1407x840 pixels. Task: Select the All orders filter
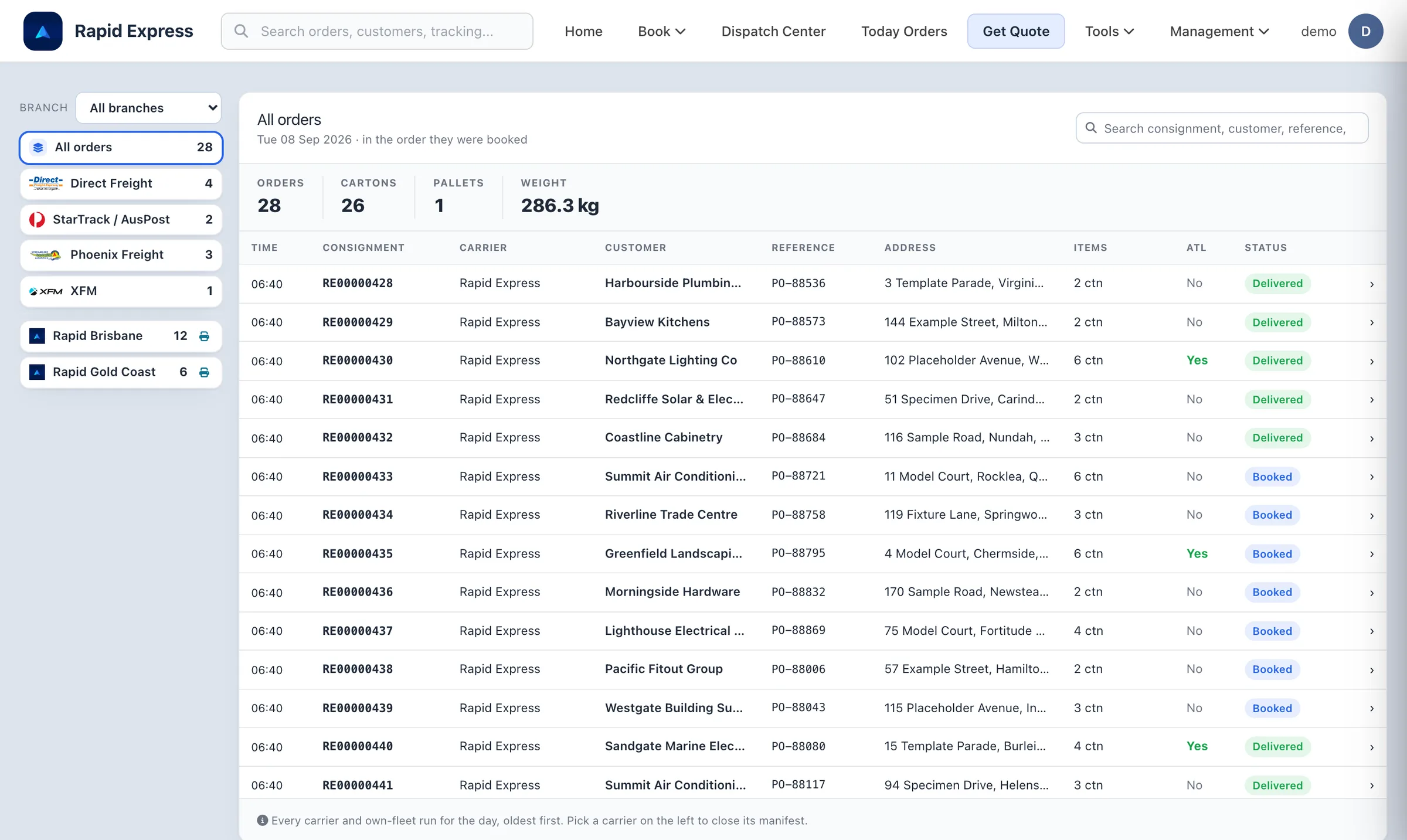(121, 147)
